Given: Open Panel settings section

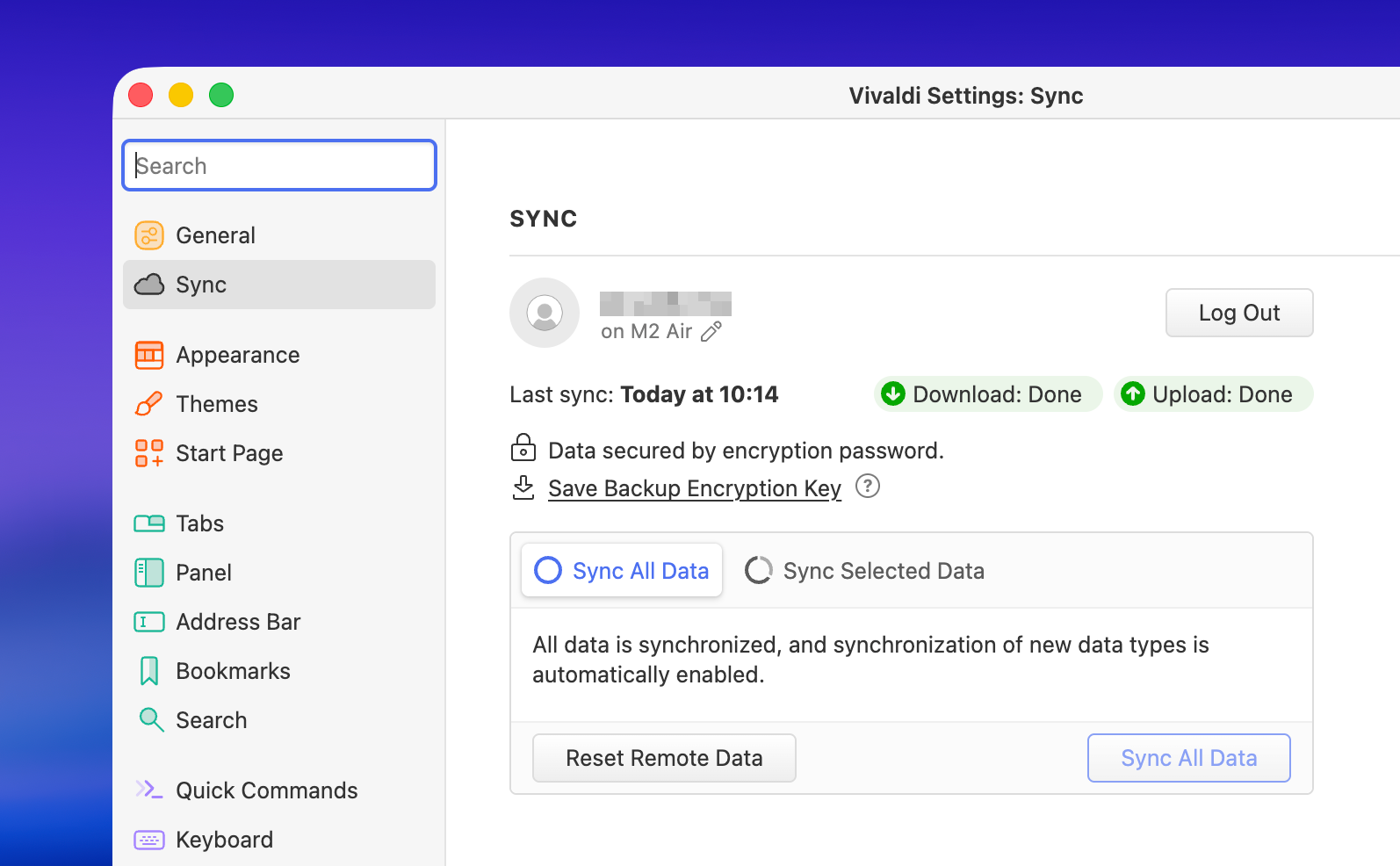Looking at the screenshot, I should [x=279, y=573].
